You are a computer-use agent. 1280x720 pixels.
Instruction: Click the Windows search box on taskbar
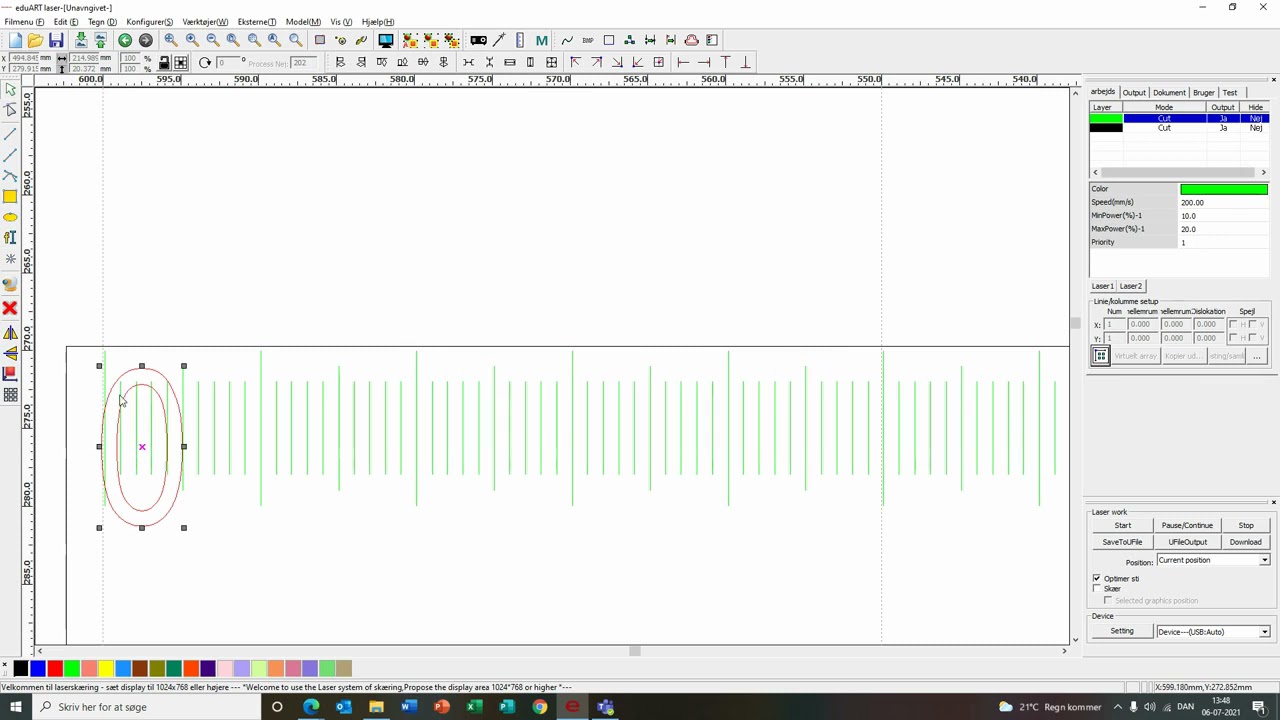(x=145, y=707)
